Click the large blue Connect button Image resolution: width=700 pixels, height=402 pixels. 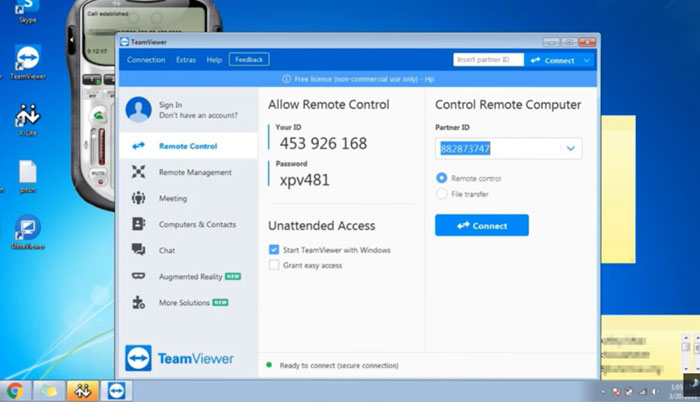tap(481, 225)
